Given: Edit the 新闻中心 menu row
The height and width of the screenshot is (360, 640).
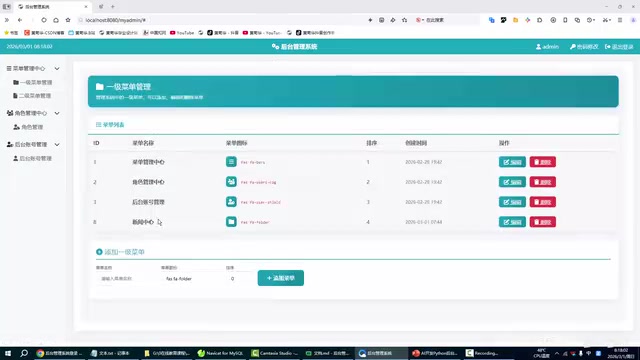Looking at the screenshot, I should tap(512, 222).
